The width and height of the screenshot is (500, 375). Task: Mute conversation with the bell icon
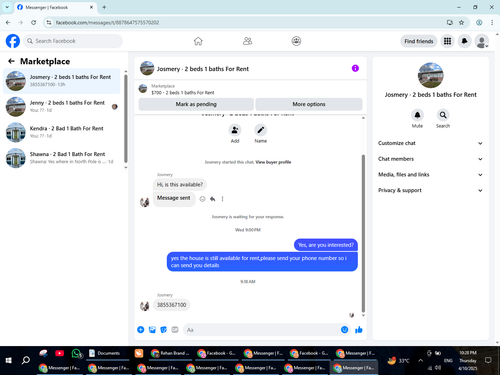(417, 115)
